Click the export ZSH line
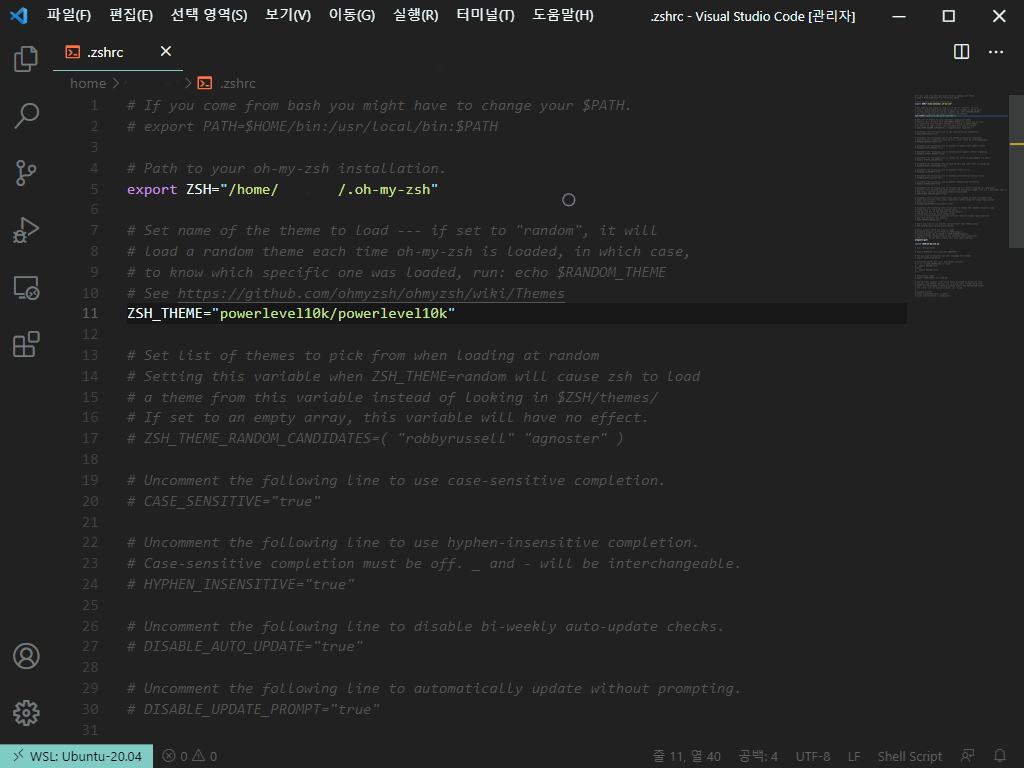 click(x=282, y=189)
